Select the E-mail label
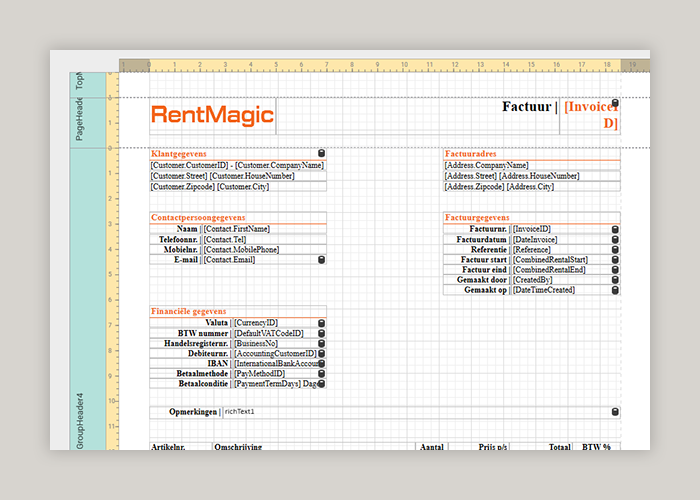The height and width of the screenshot is (500, 700). (x=186, y=260)
